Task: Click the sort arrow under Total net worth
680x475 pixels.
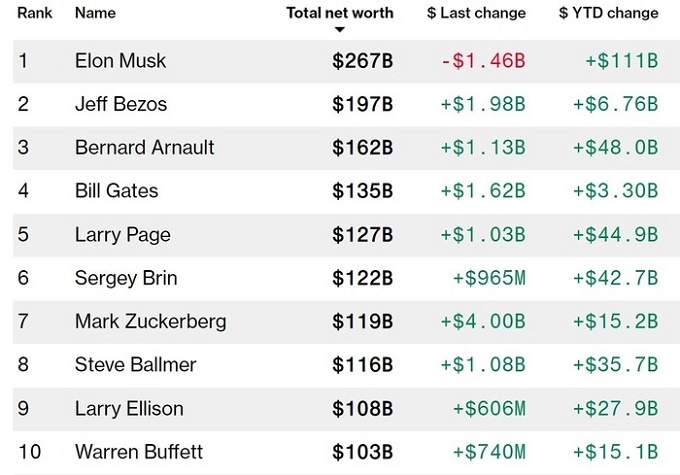Action: [339, 30]
